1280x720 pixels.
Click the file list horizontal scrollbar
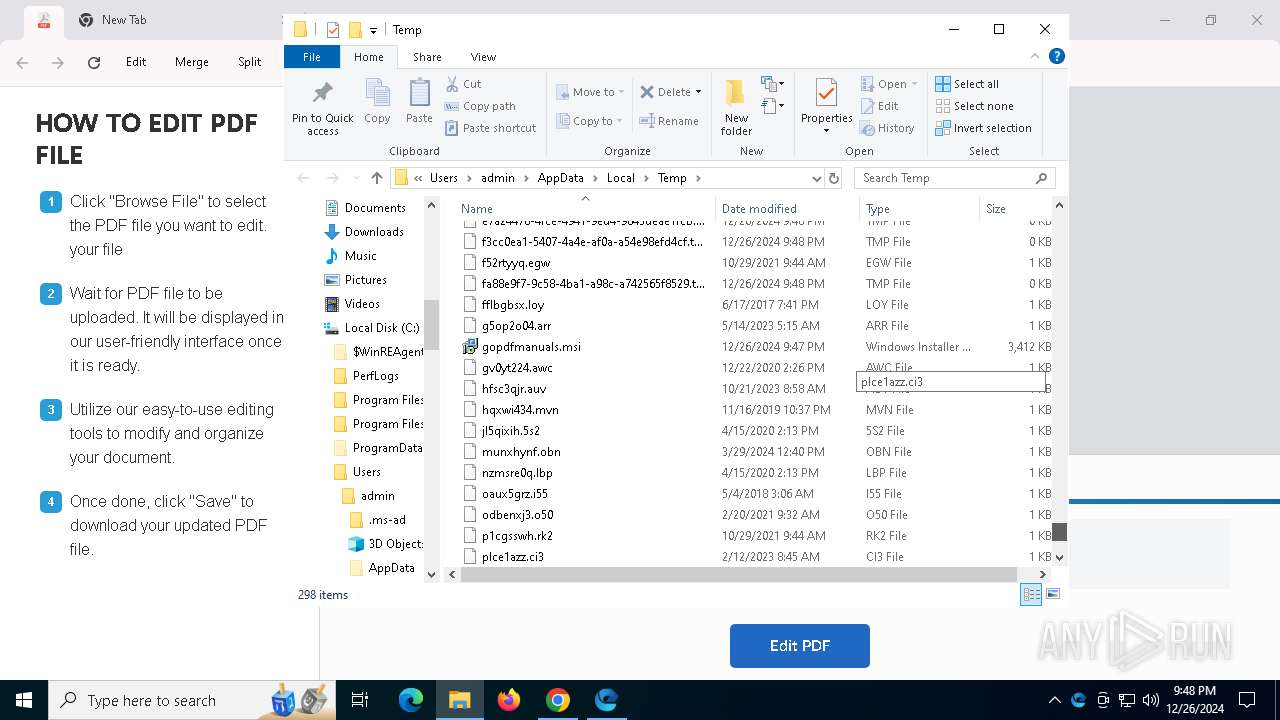[x=738, y=574]
